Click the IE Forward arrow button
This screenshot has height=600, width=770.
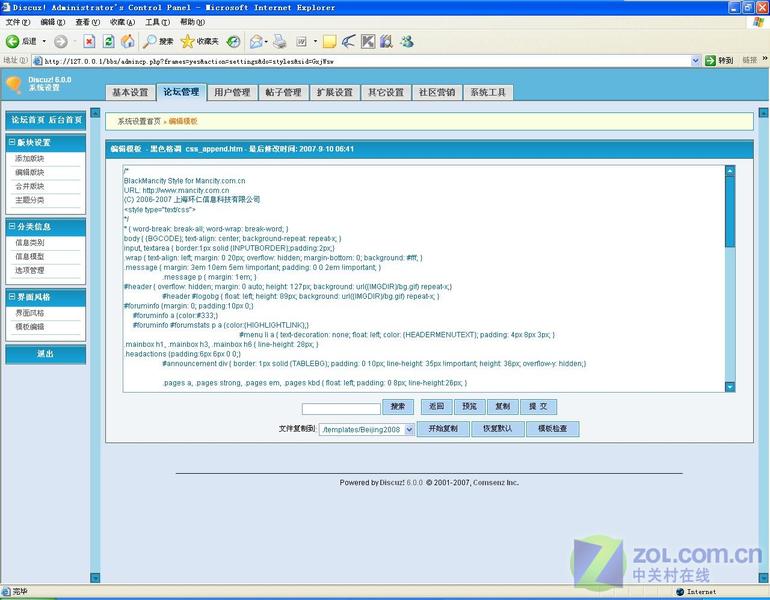[x=61, y=42]
